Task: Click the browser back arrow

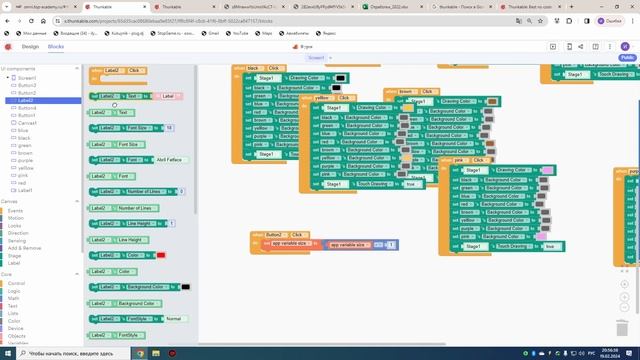Action: 7,21
